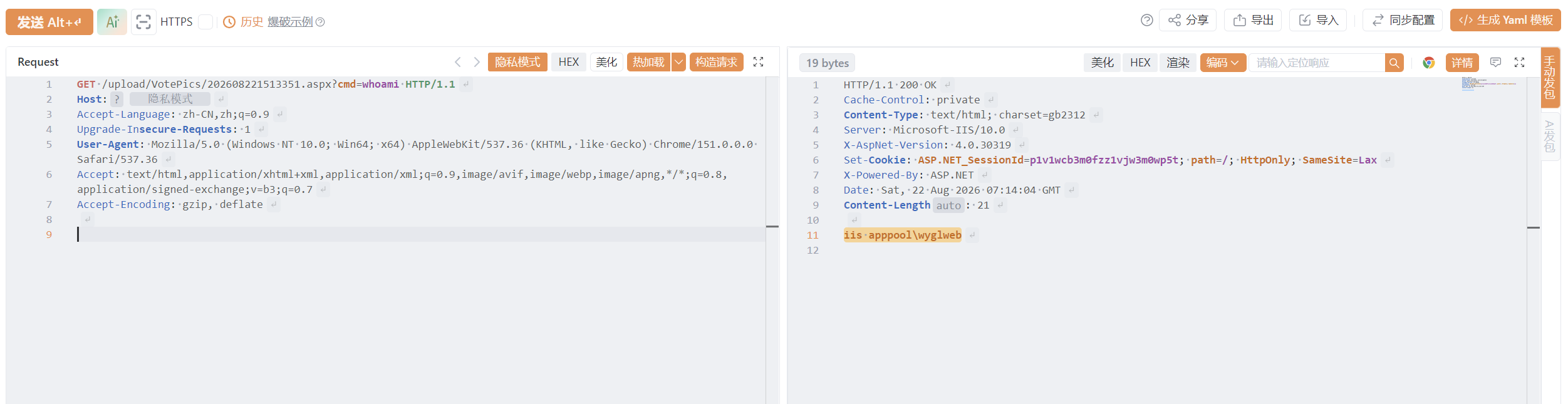The image size is (1568, 404).
Task: Click the 导出 export button
Action: (1253, 20)
